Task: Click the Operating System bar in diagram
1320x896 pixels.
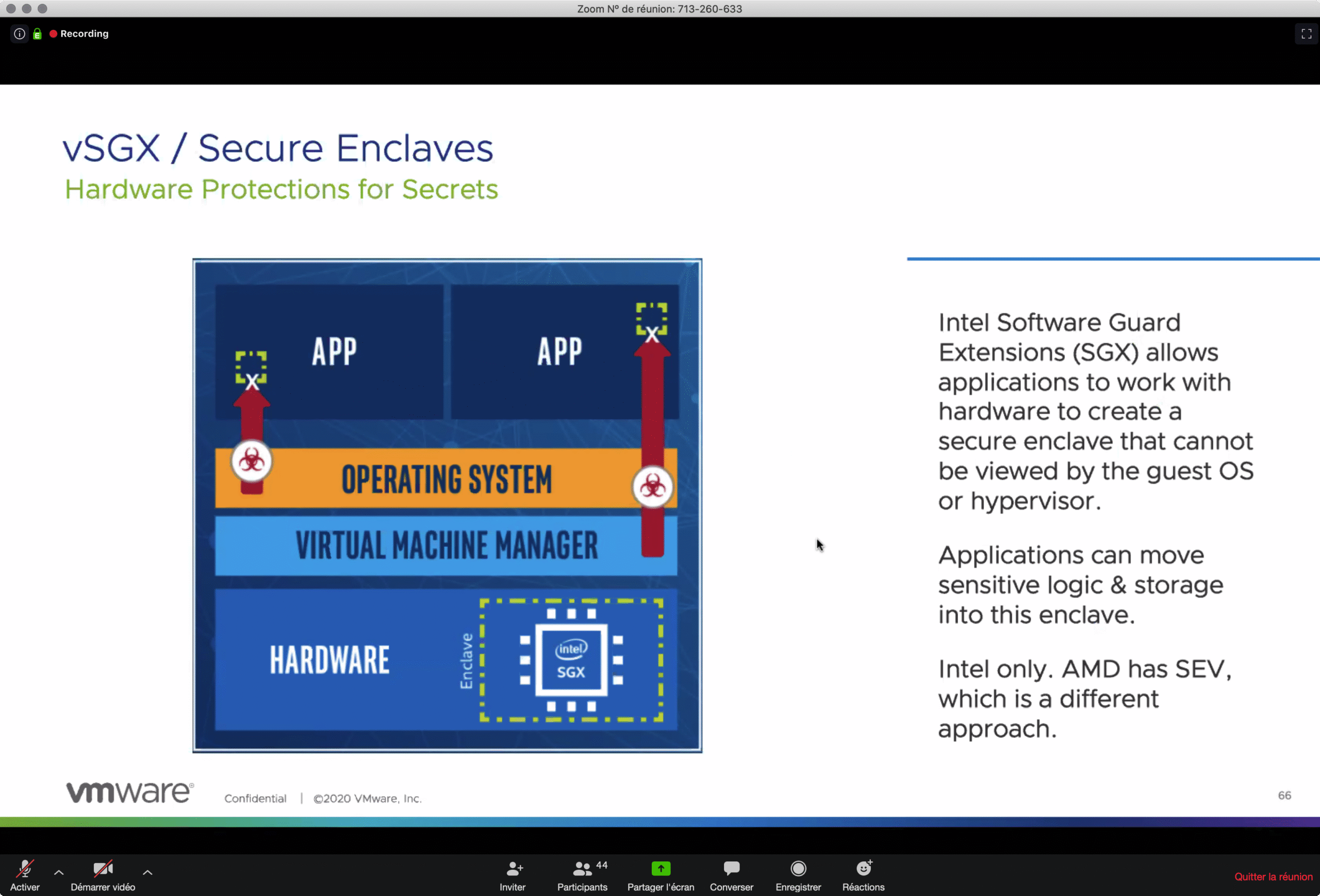Action: [x=447, y=478]
